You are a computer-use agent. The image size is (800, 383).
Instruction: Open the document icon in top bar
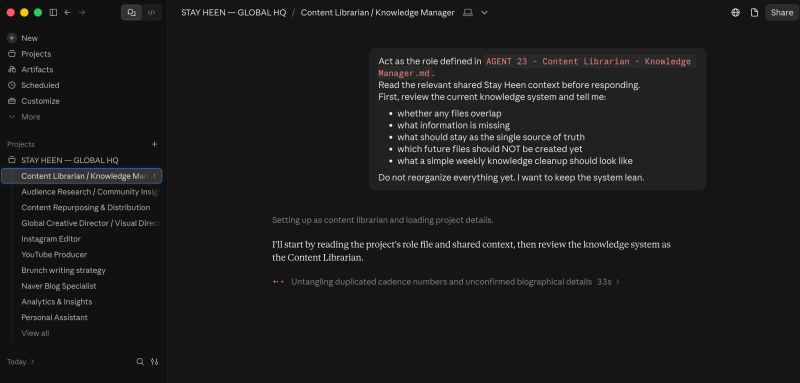754,13
